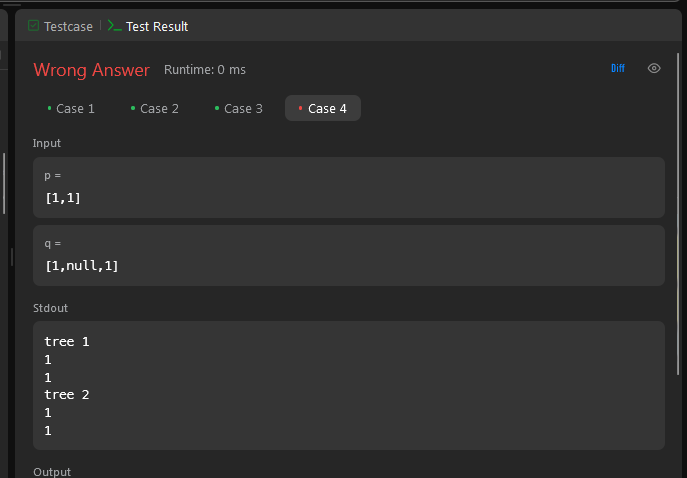Click the result panel vertical scrollbar
The image size is (687, 478).
click(x=678, y=214)
